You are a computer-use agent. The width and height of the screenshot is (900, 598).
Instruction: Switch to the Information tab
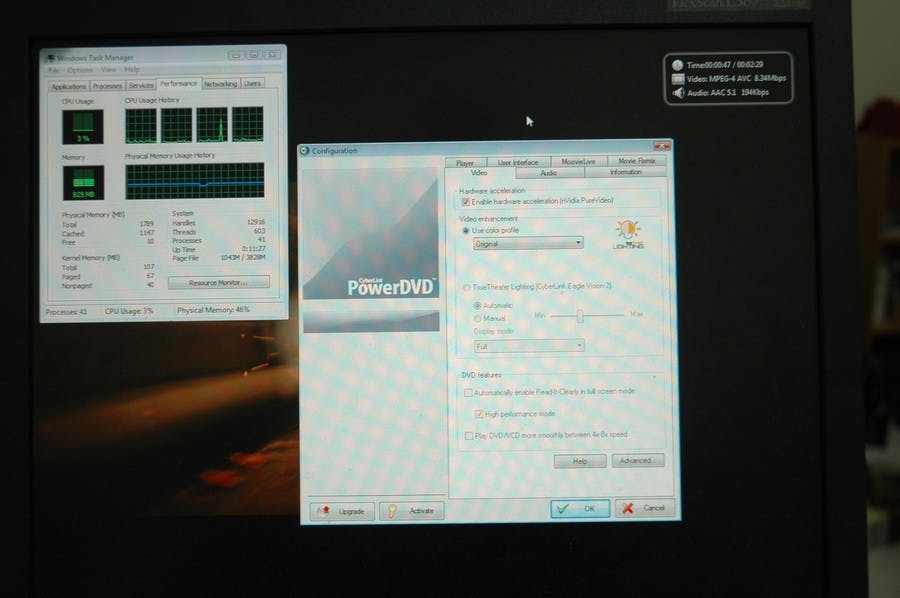[x=625, y=172]
